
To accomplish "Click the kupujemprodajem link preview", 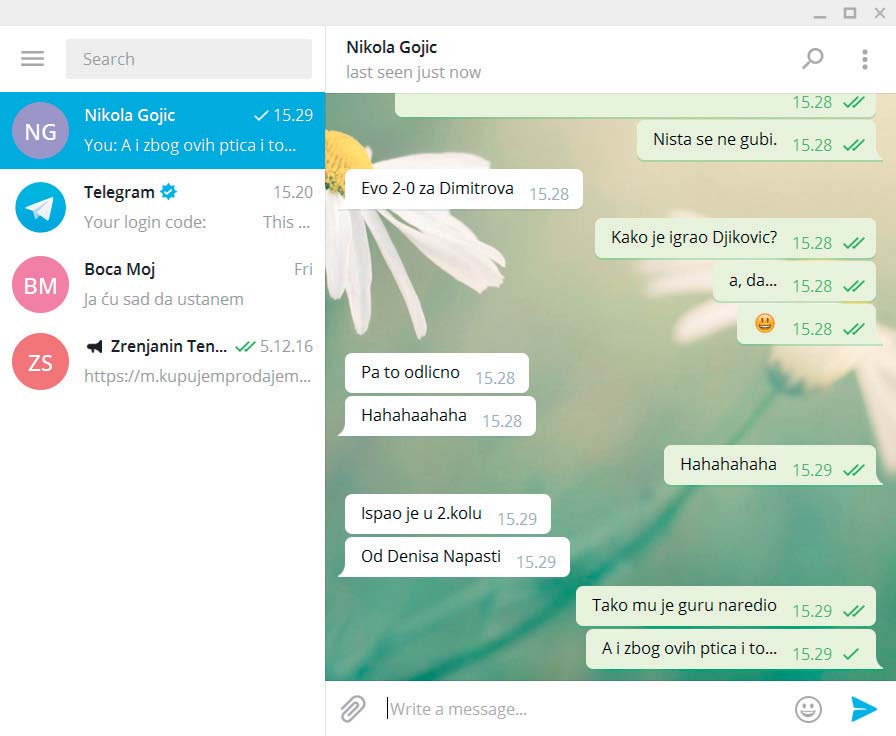I will [x=198, y=377].
